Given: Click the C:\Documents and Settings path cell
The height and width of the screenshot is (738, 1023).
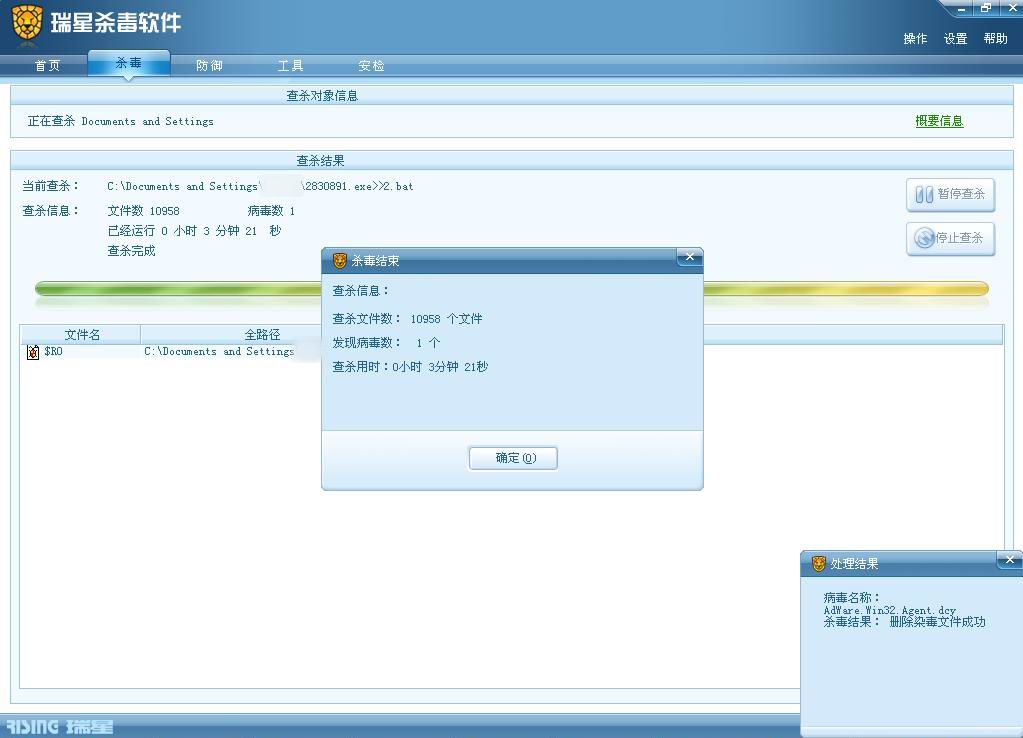Looking at the screenshot, I should [219, 352].
